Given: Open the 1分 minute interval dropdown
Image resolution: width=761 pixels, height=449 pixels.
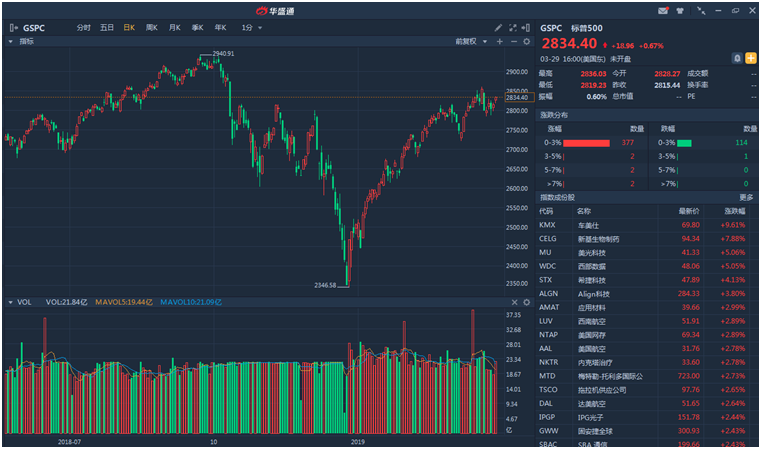Looking at the screenshot, I should (251, 28).
